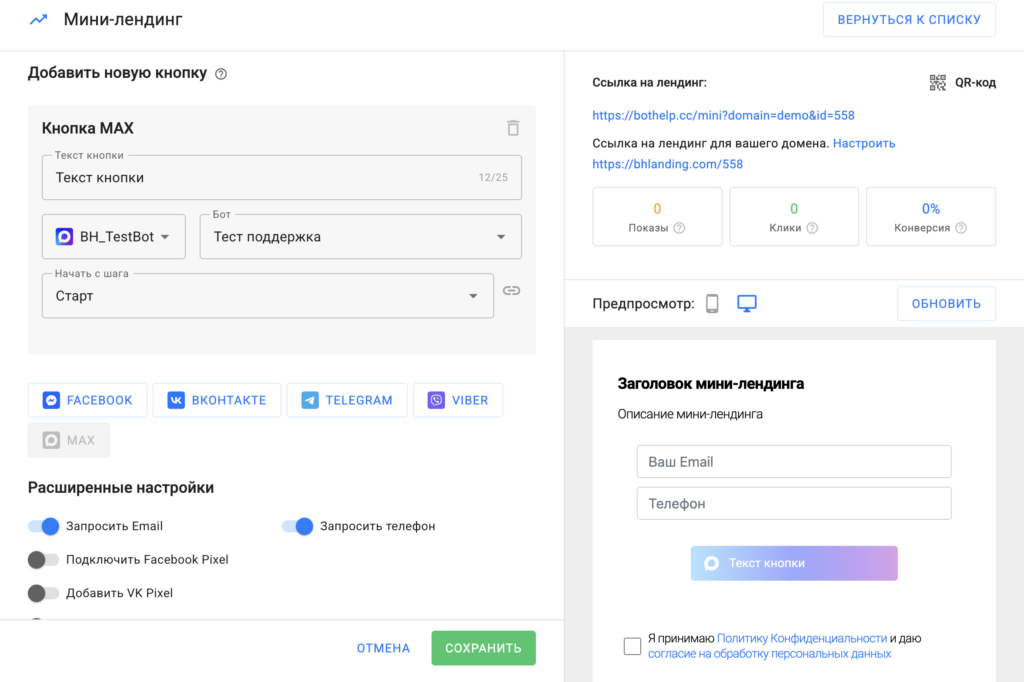The height and width of the screenshot is (682, 1024).
Task: Show help tooltip for Показы stat
Action: click(679, 228)
